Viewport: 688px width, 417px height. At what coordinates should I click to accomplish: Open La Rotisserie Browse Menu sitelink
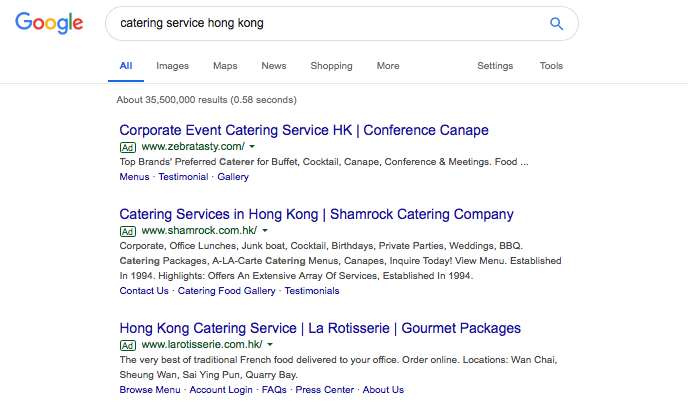[150, 390]
